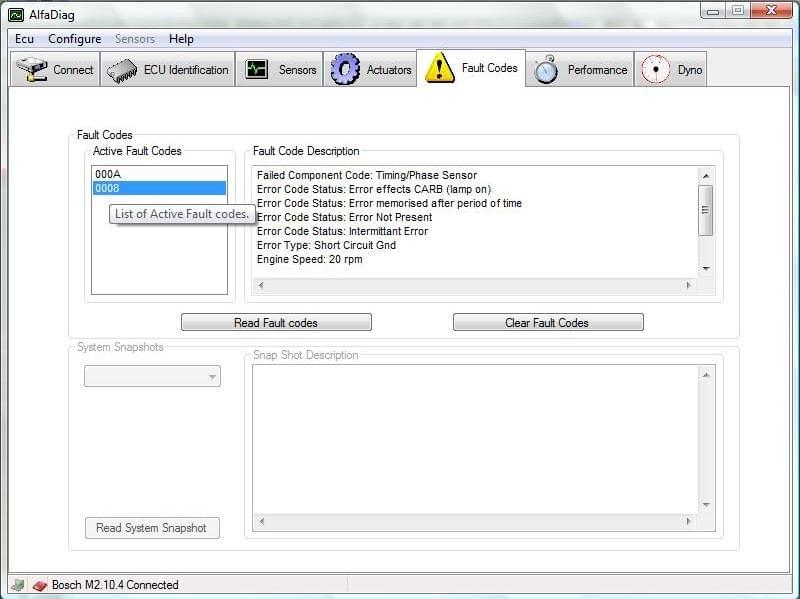Click left arrow of Snap Shot Description horizontal scrollbar
The height and width of the screenshot is (599, 800).
pos(261,521)
